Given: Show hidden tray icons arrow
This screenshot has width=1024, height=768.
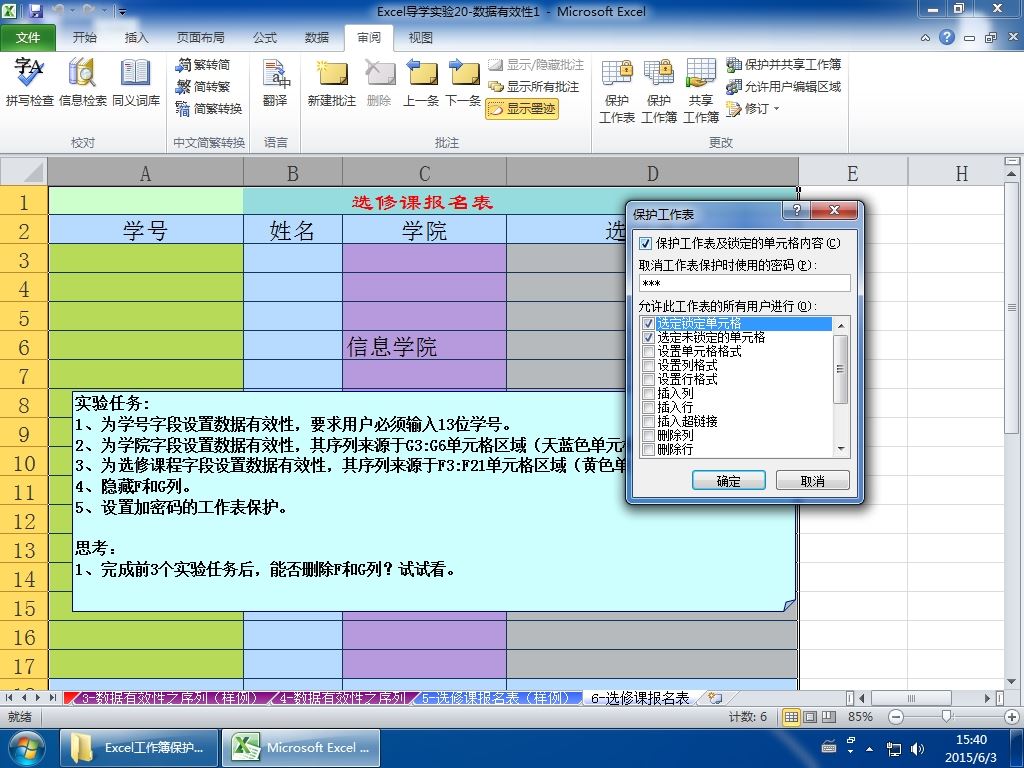Looking at the screenshot, I should pos(869,749).
